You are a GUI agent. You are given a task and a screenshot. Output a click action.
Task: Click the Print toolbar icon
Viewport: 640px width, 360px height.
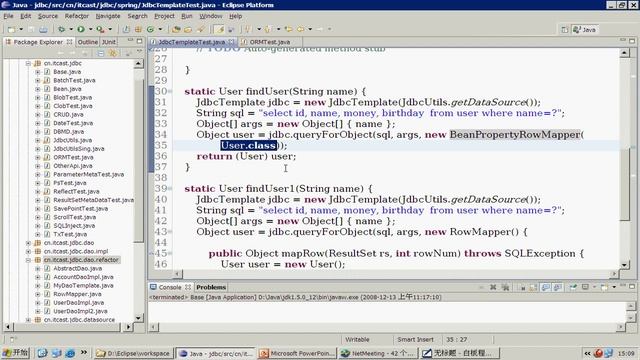tap(43, 29)
